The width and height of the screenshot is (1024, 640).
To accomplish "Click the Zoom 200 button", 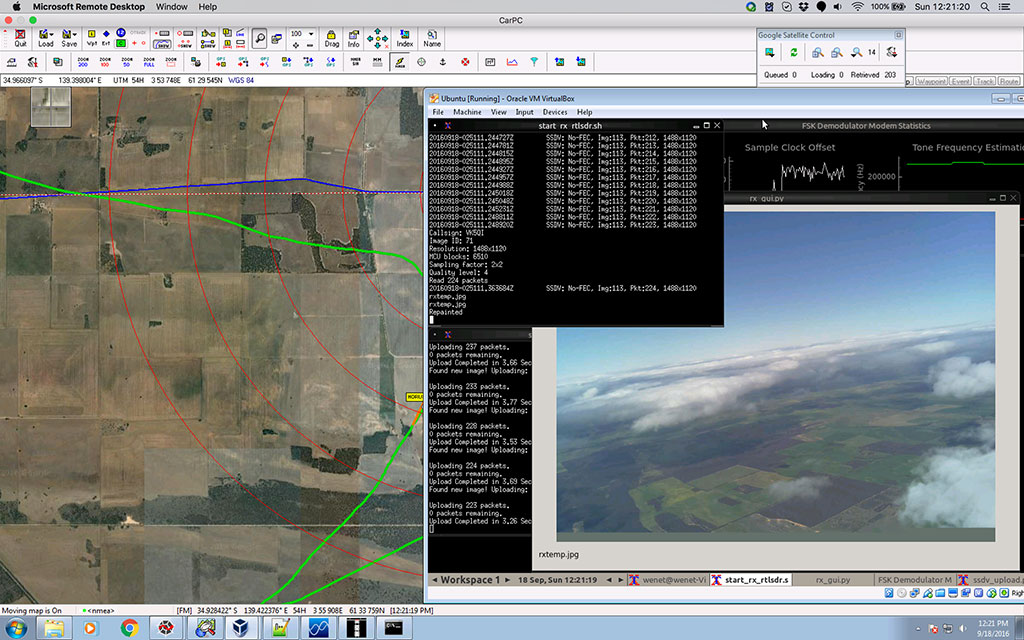I will point(83,62).
